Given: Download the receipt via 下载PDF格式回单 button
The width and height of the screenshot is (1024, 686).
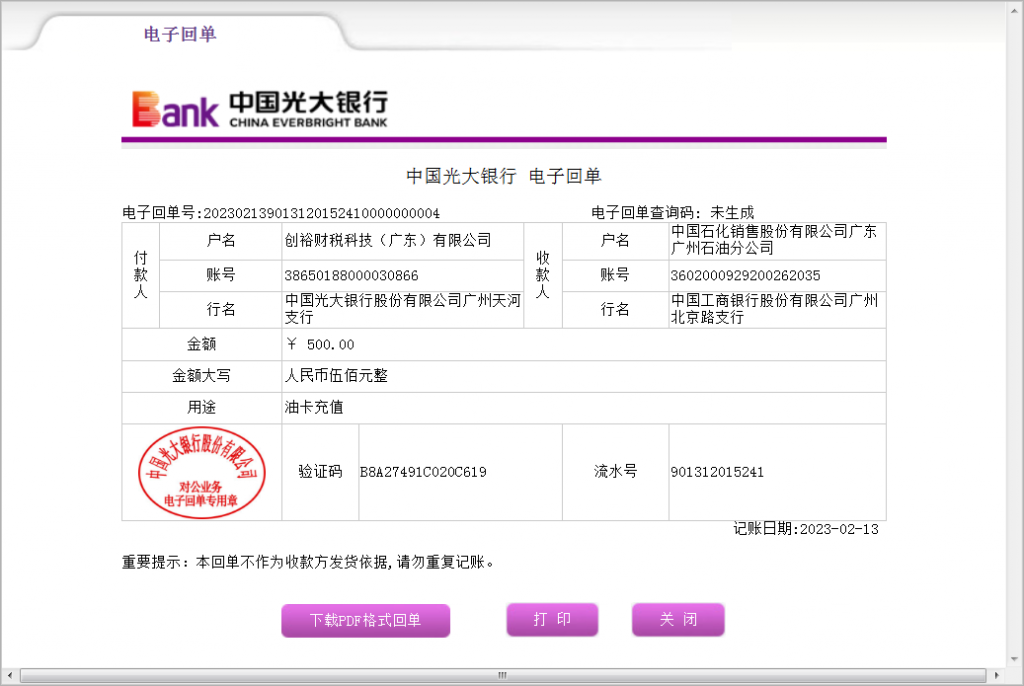Looking at the screenshot, I should pyautogui.click(x=365, y=620).
